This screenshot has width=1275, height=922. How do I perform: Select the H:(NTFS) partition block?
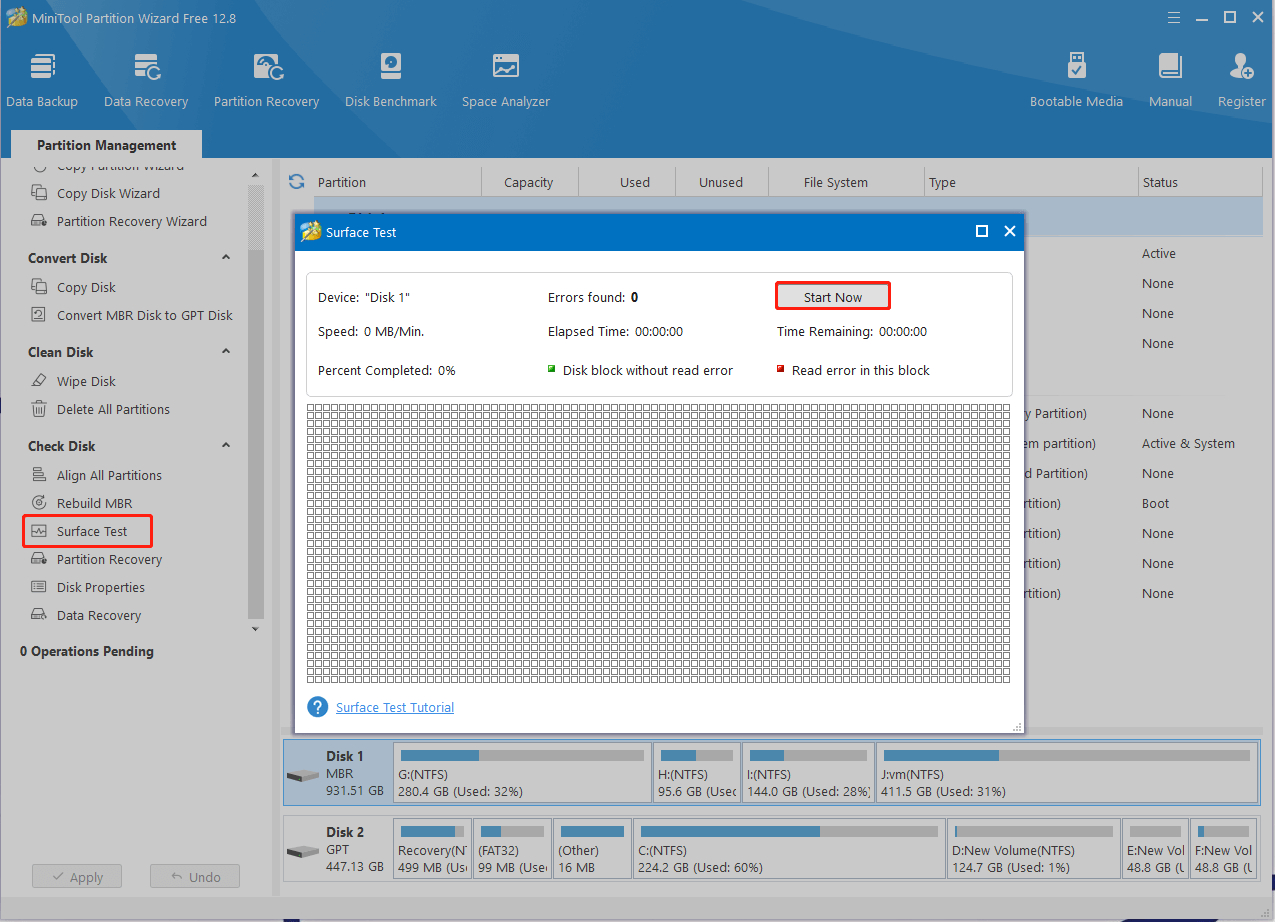point(697,773)
